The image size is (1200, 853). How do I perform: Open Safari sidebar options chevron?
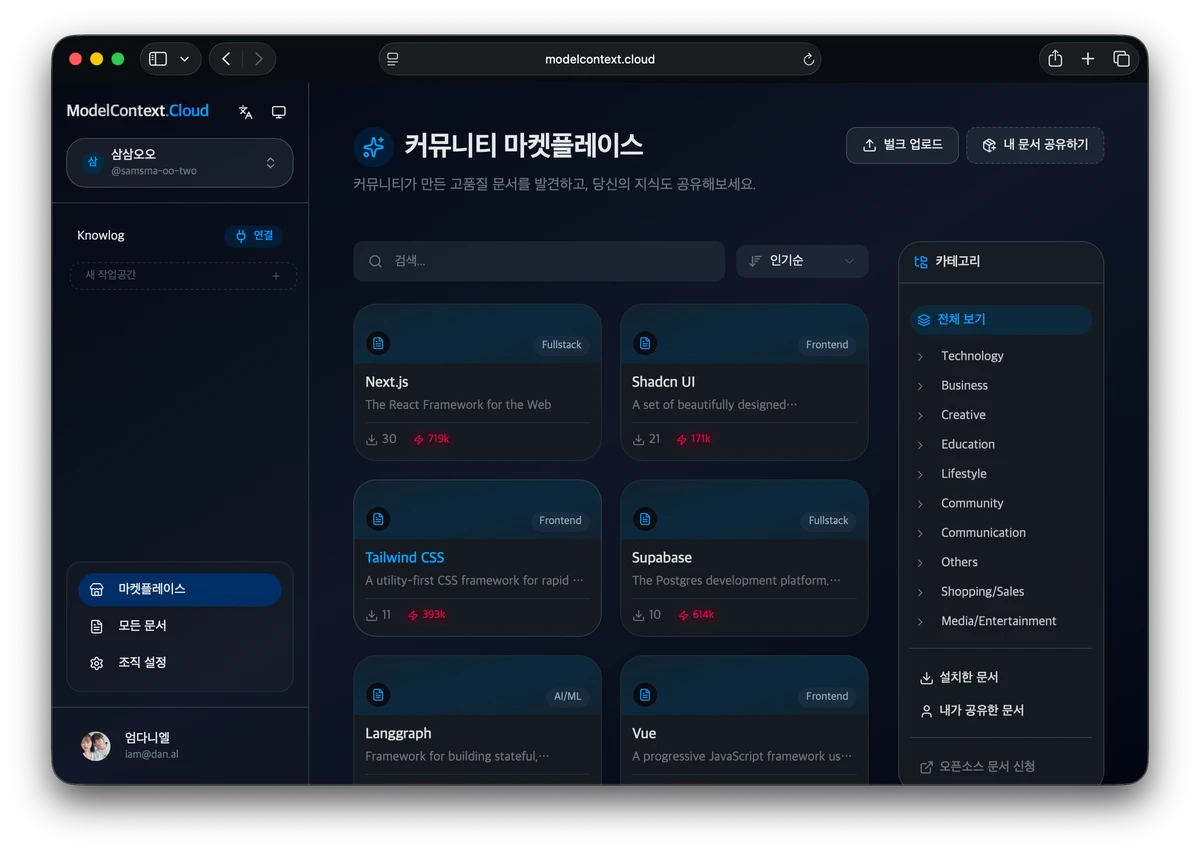pos(184,59)
